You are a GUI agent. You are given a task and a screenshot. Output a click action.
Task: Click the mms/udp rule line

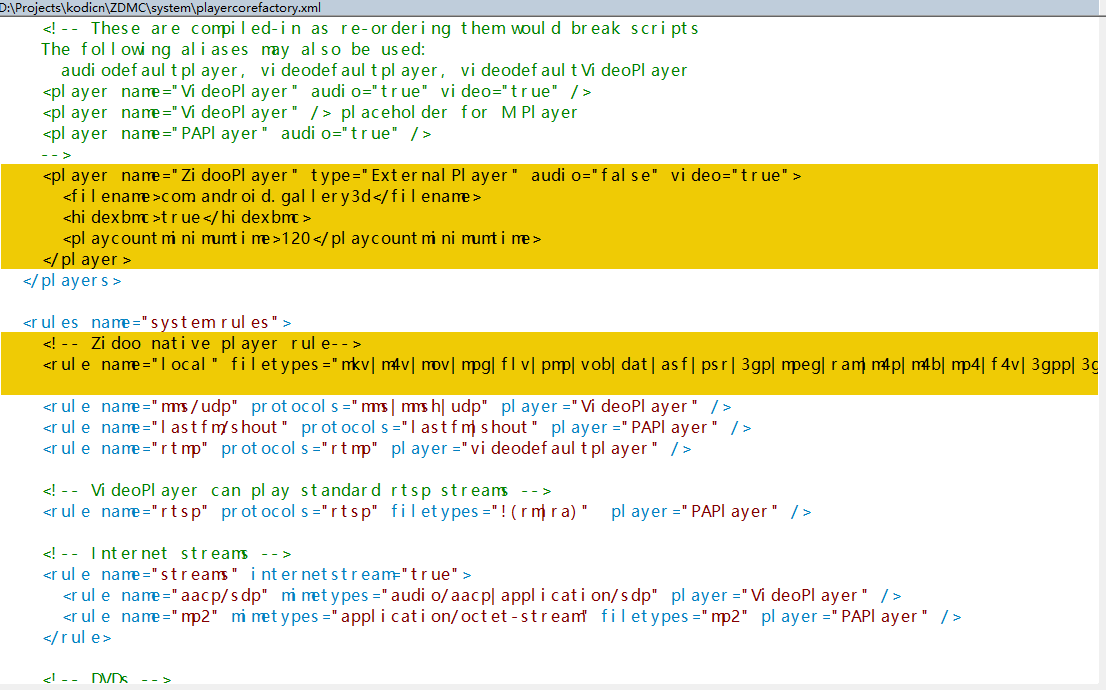coord(383,406)
